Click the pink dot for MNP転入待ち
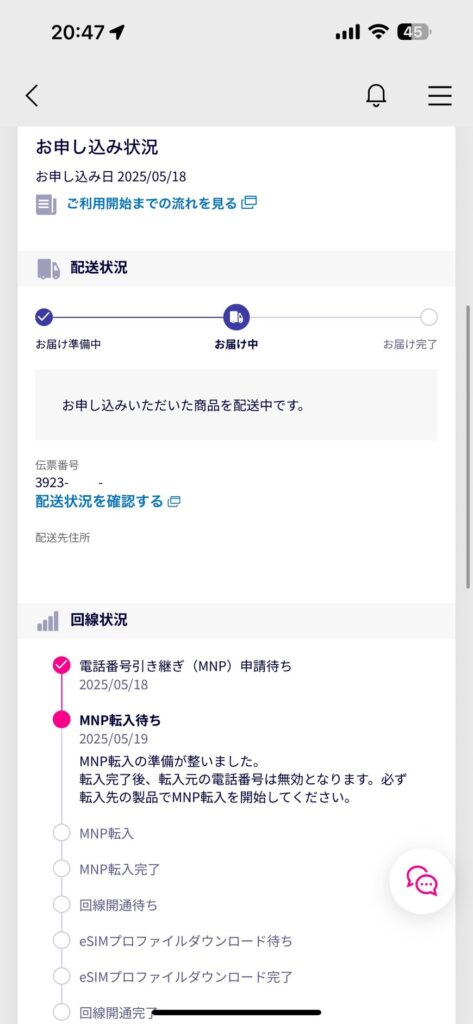 [61, 720]
